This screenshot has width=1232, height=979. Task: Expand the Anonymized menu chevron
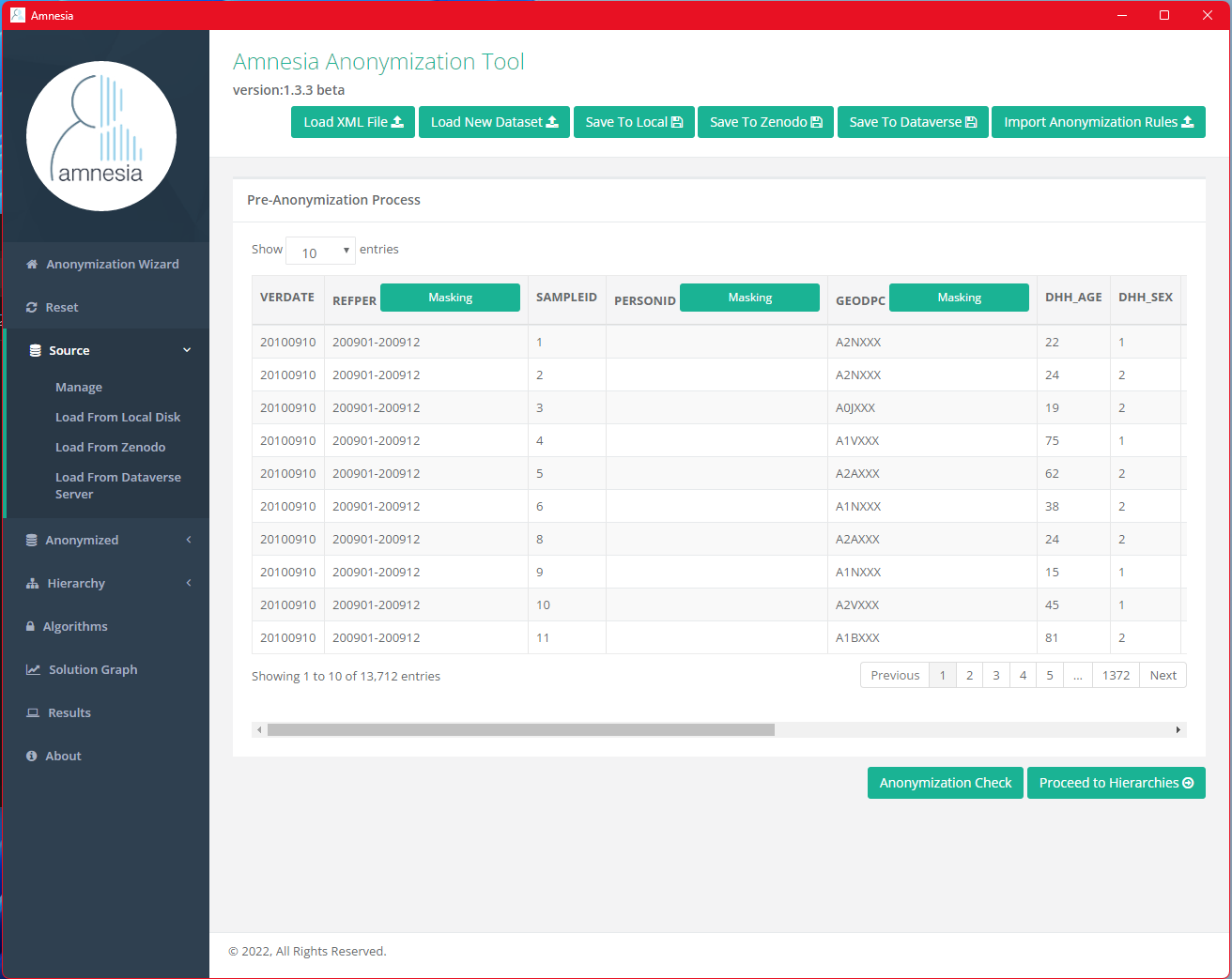[x=189, y=540]
